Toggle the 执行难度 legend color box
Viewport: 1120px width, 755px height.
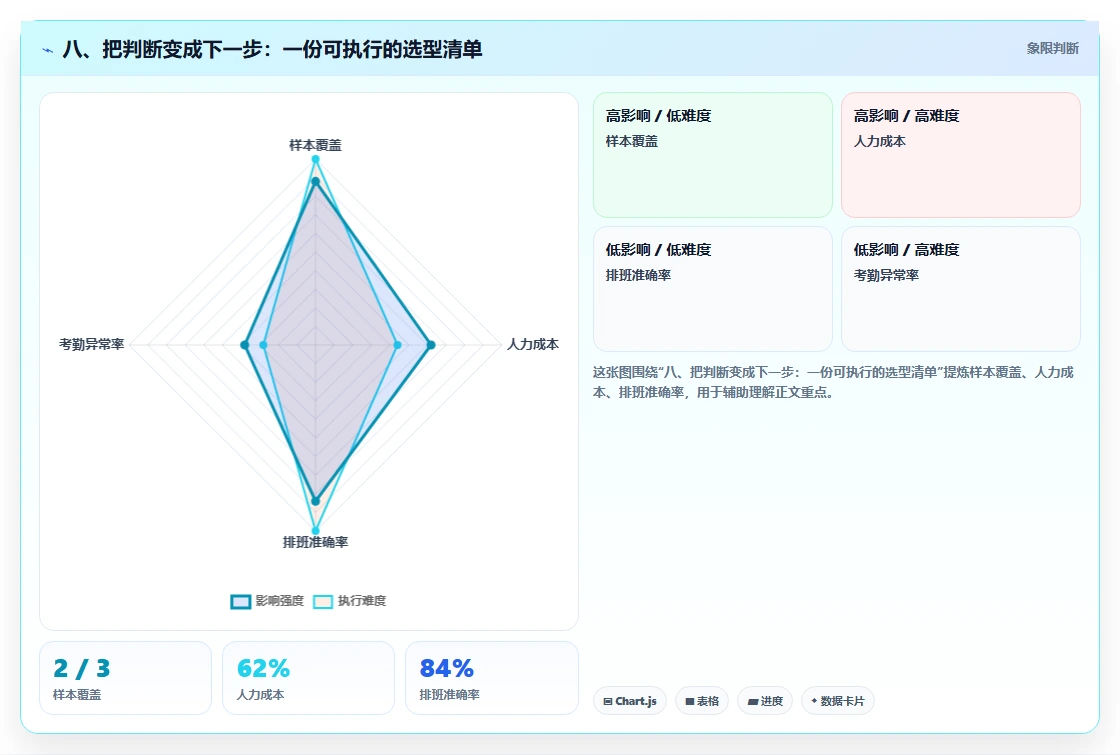click(x=323, y=601)
